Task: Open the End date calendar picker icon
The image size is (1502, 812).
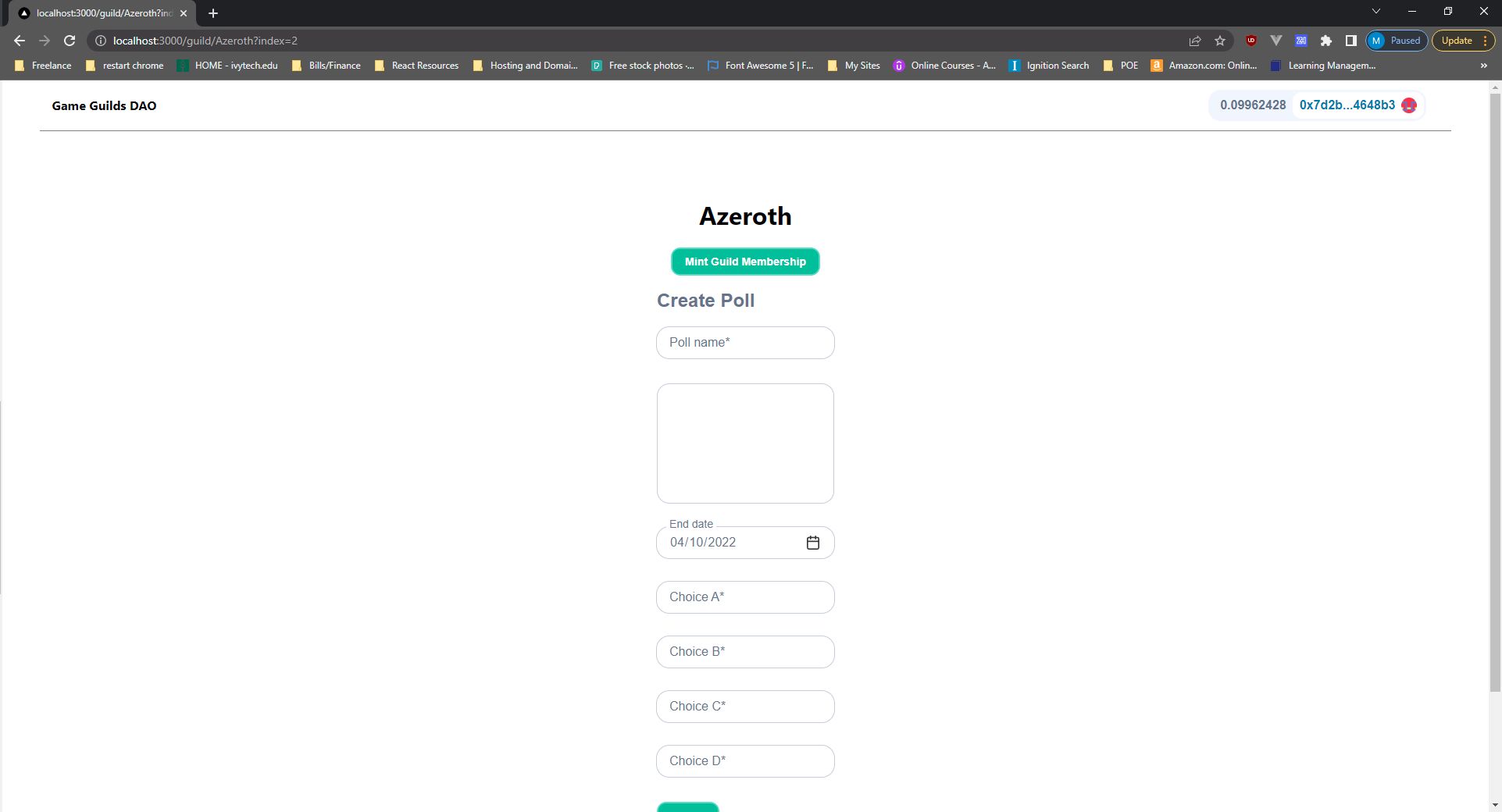Action: [x=812, y=543]
